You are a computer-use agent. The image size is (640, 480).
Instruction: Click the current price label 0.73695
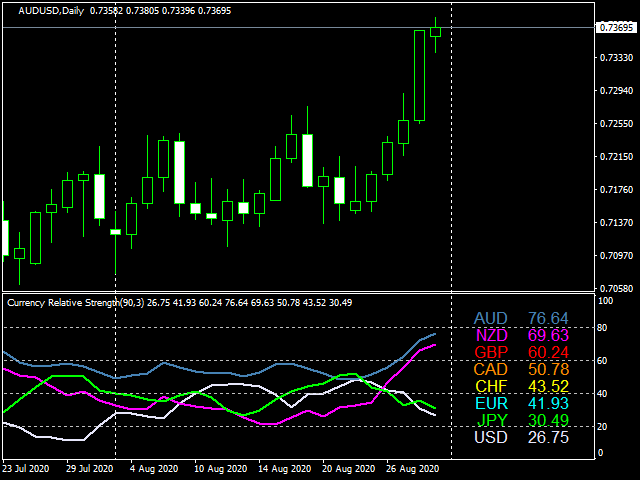[614, 28]
